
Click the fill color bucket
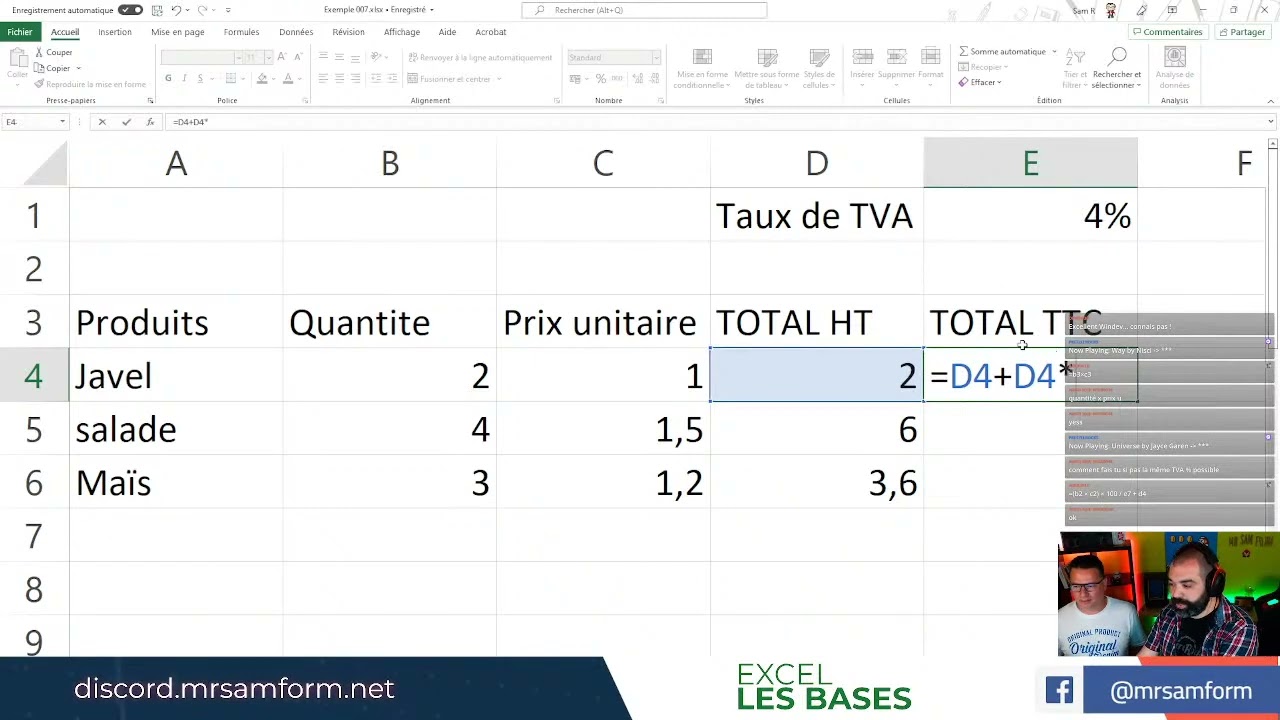point(262,78)
